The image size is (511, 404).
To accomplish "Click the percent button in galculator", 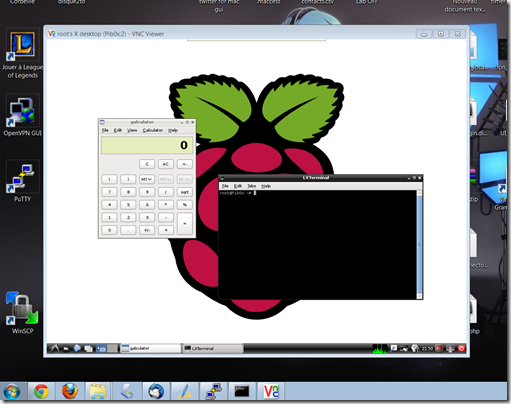I will [184, 205].
